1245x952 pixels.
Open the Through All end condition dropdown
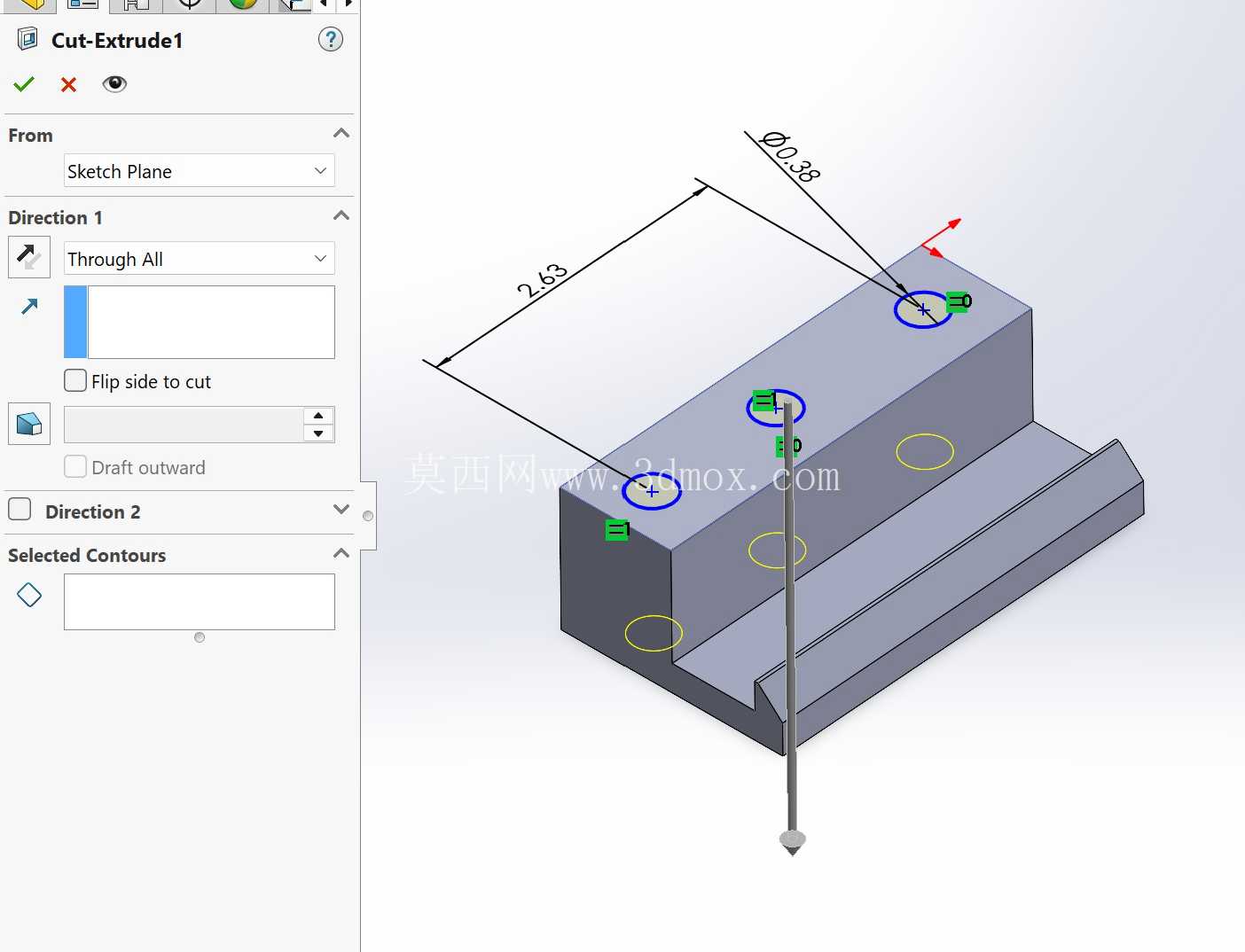200,259
